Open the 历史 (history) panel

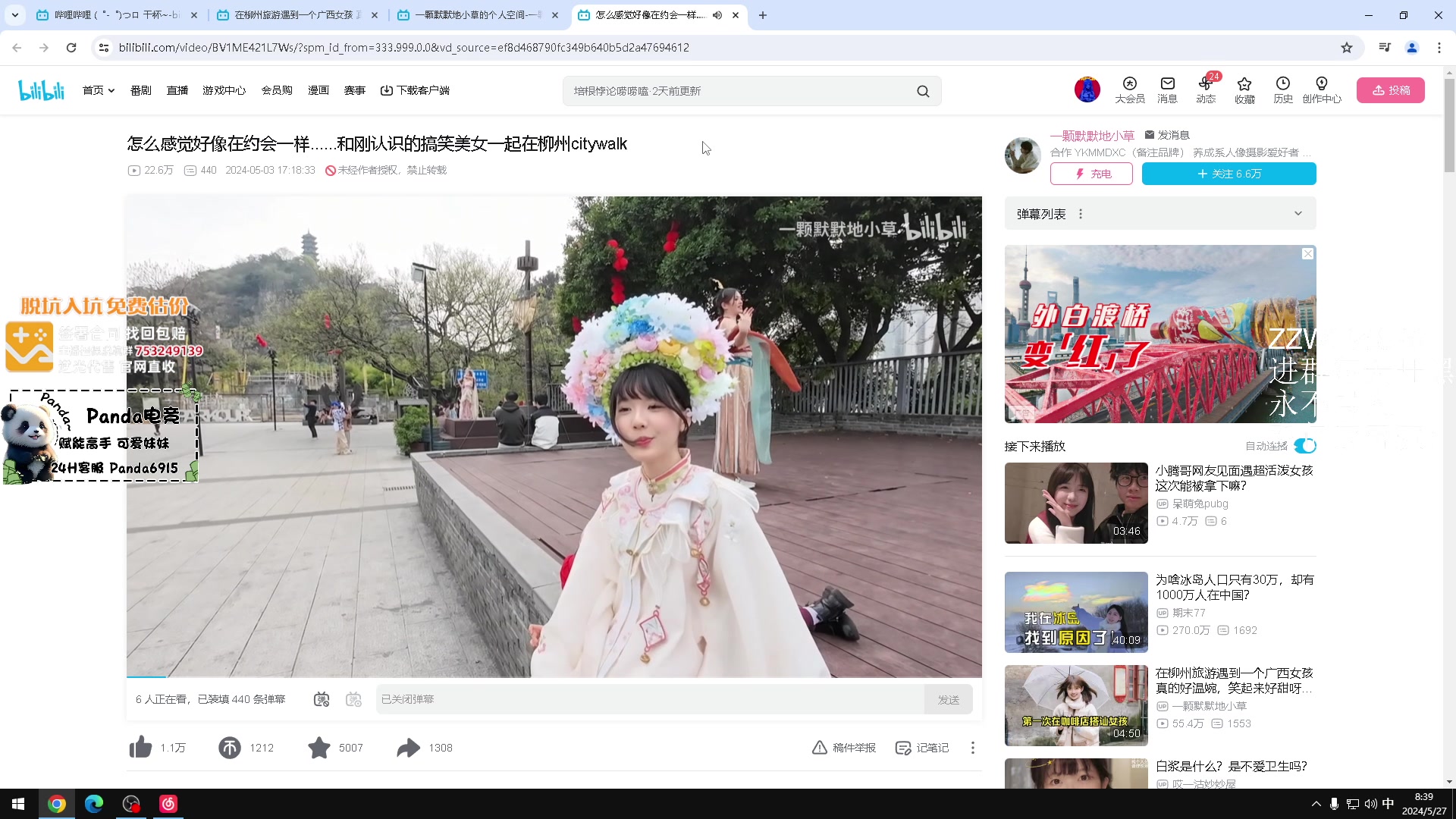point(1283,89)
